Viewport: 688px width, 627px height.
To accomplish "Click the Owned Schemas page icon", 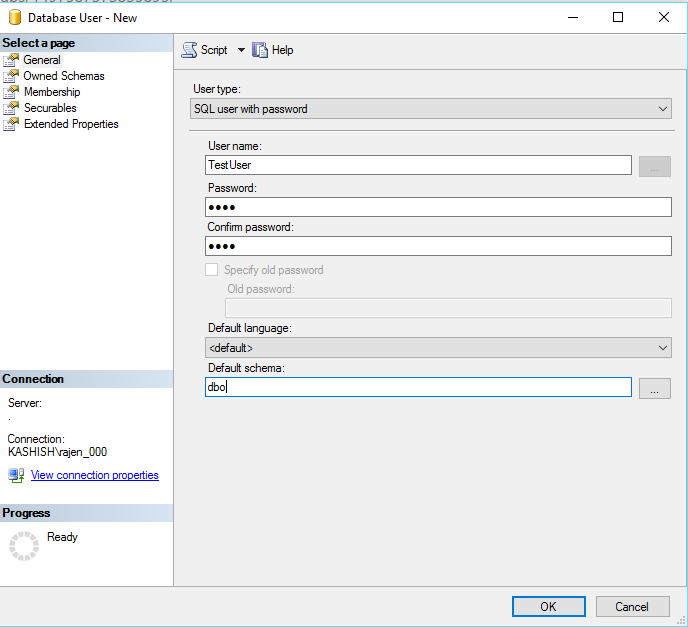I will point(11,76).
